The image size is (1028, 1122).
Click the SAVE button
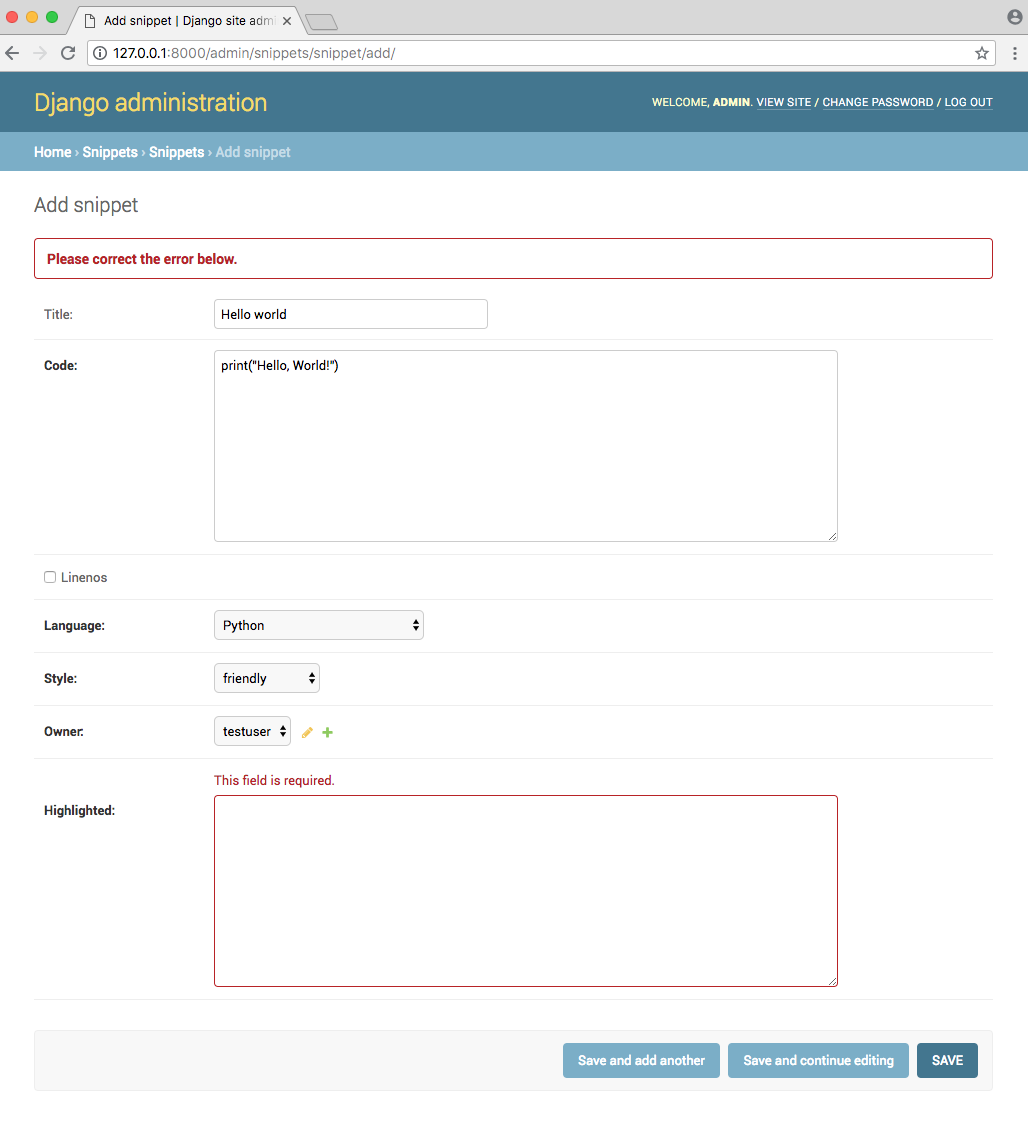(947, 1060)
